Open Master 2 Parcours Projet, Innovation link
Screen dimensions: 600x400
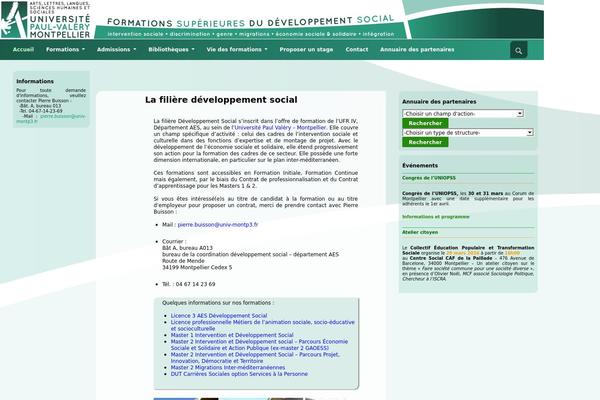(255, 358)
